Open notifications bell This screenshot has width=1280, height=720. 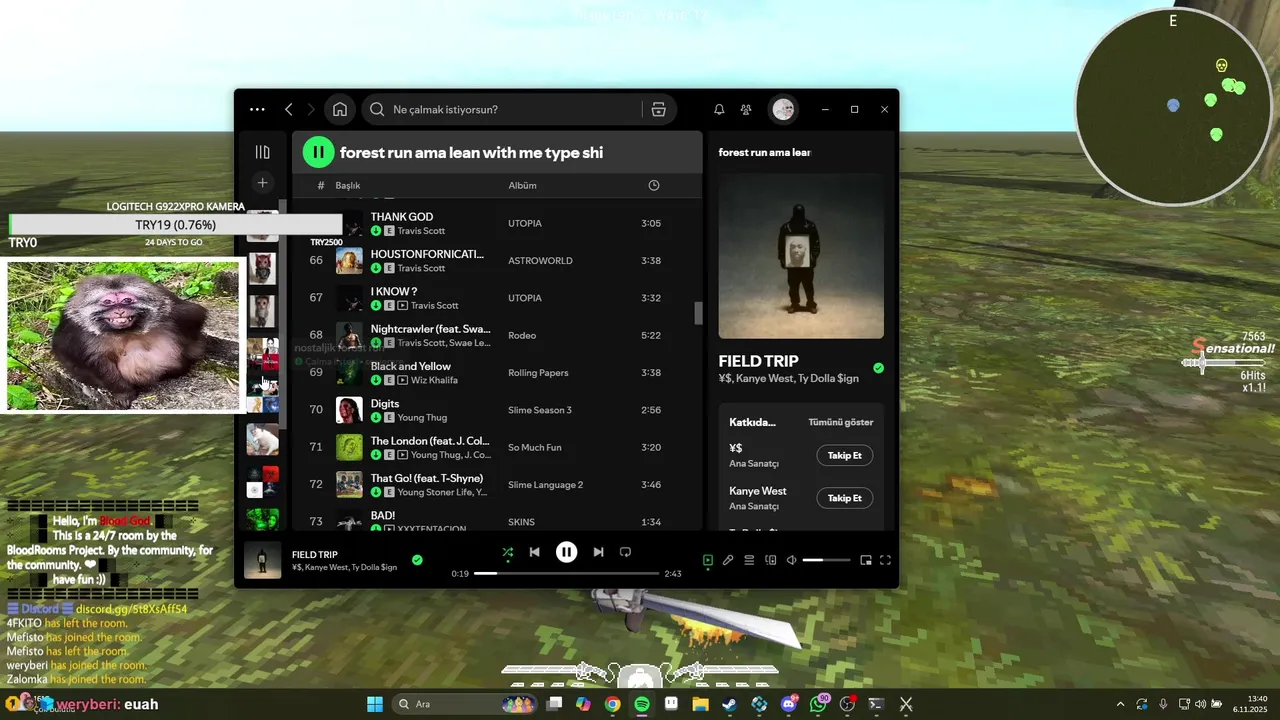coord(719,110)
